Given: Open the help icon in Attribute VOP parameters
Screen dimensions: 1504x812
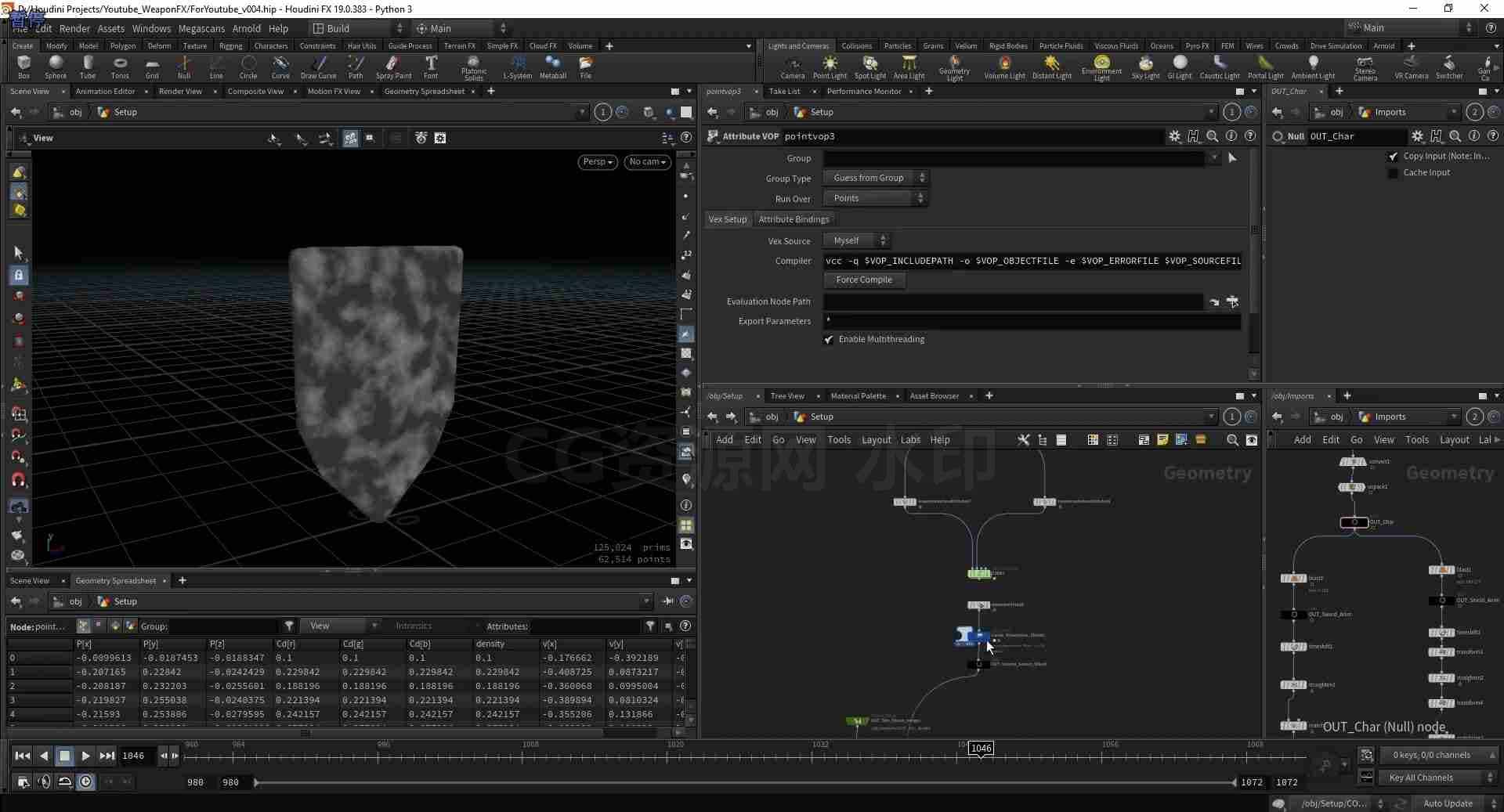Looking at the screenshot, I should [x=1250, y=136].
